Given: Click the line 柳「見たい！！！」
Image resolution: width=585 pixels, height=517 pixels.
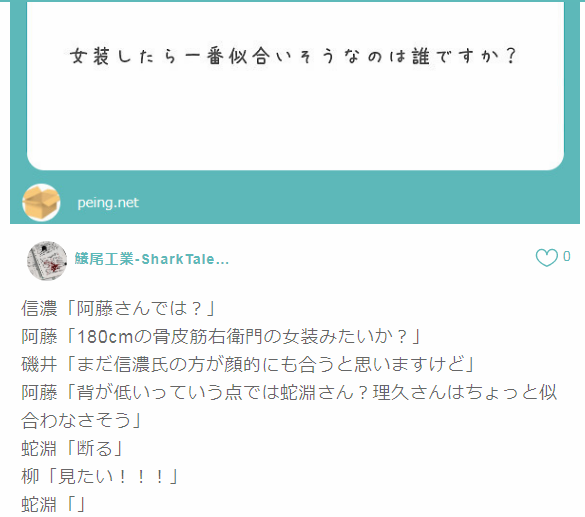Looking at the screenshot, I should coord(99,477).
